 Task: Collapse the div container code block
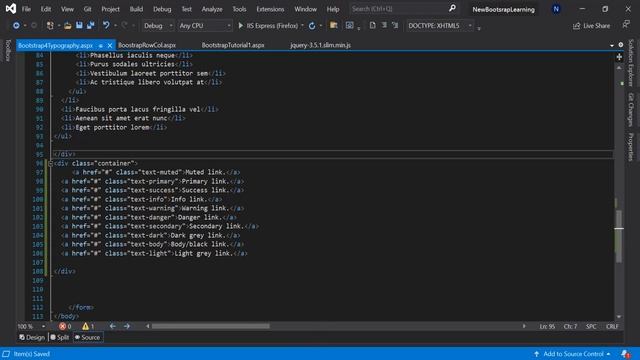(51, 163)
